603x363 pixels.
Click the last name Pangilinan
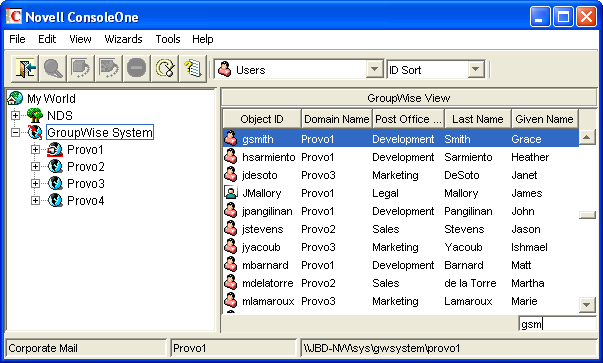[x=468, y=211]
